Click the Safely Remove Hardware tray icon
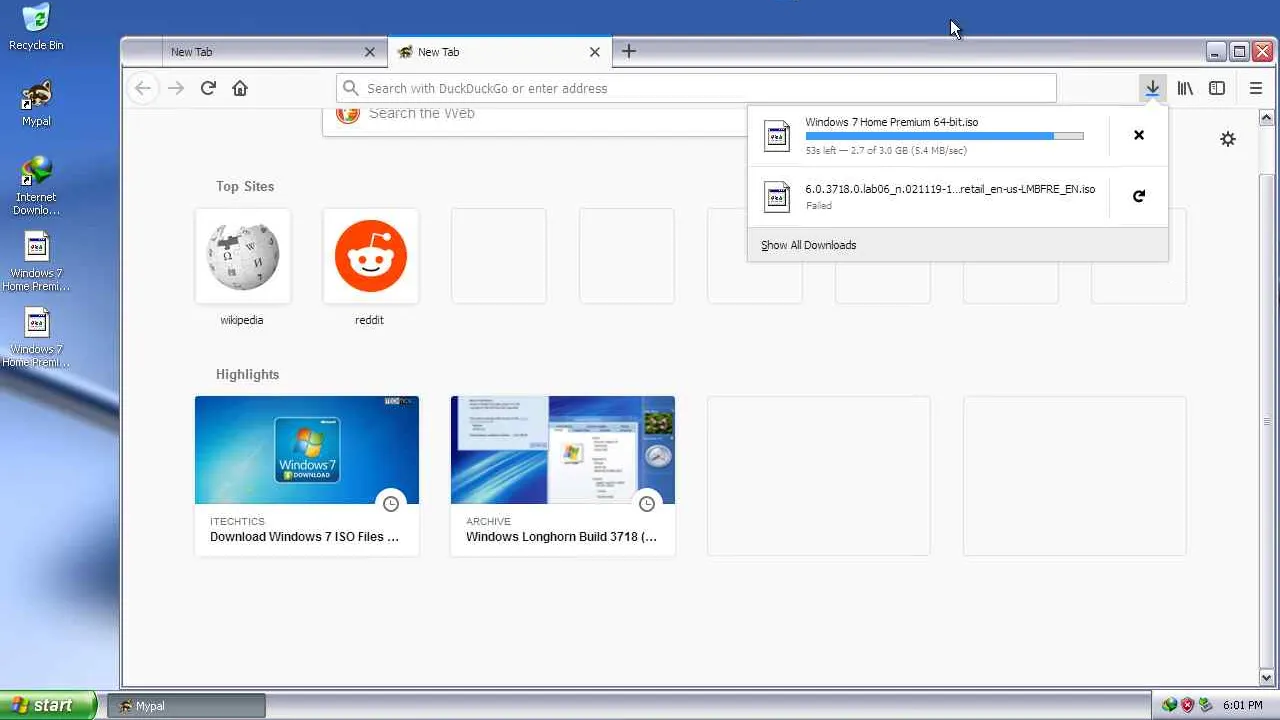Viewport: 1280px width, 720px height. [x=1206, y=705]
